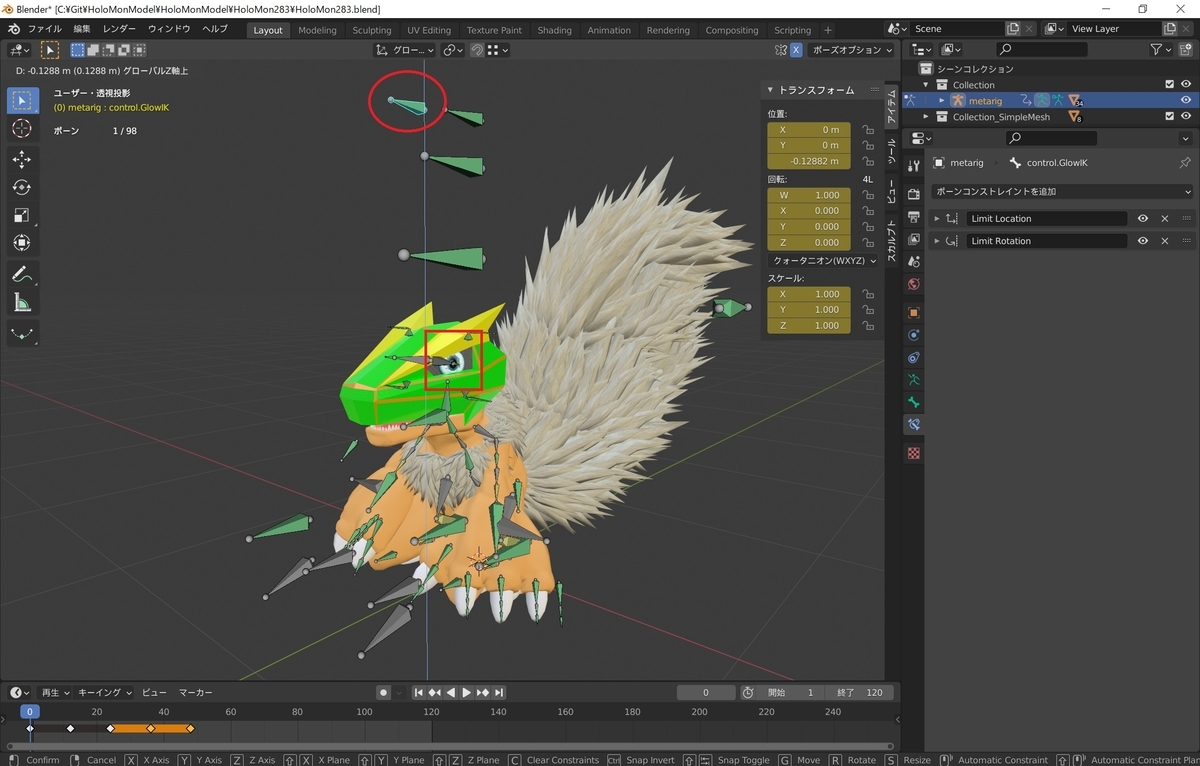Open pivot point dropdown

tap(454, 50)
